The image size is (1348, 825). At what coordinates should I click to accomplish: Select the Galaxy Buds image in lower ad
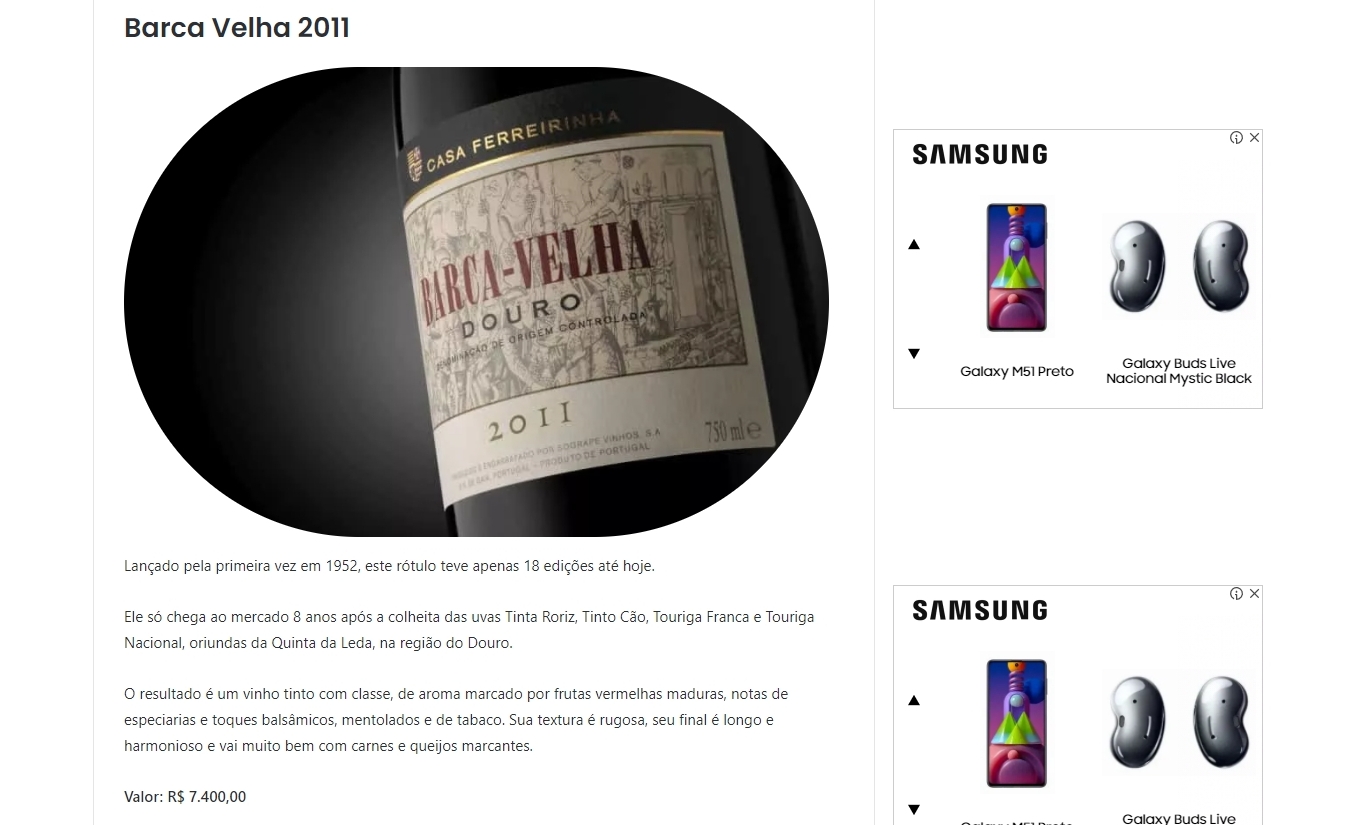point(1179,723)
